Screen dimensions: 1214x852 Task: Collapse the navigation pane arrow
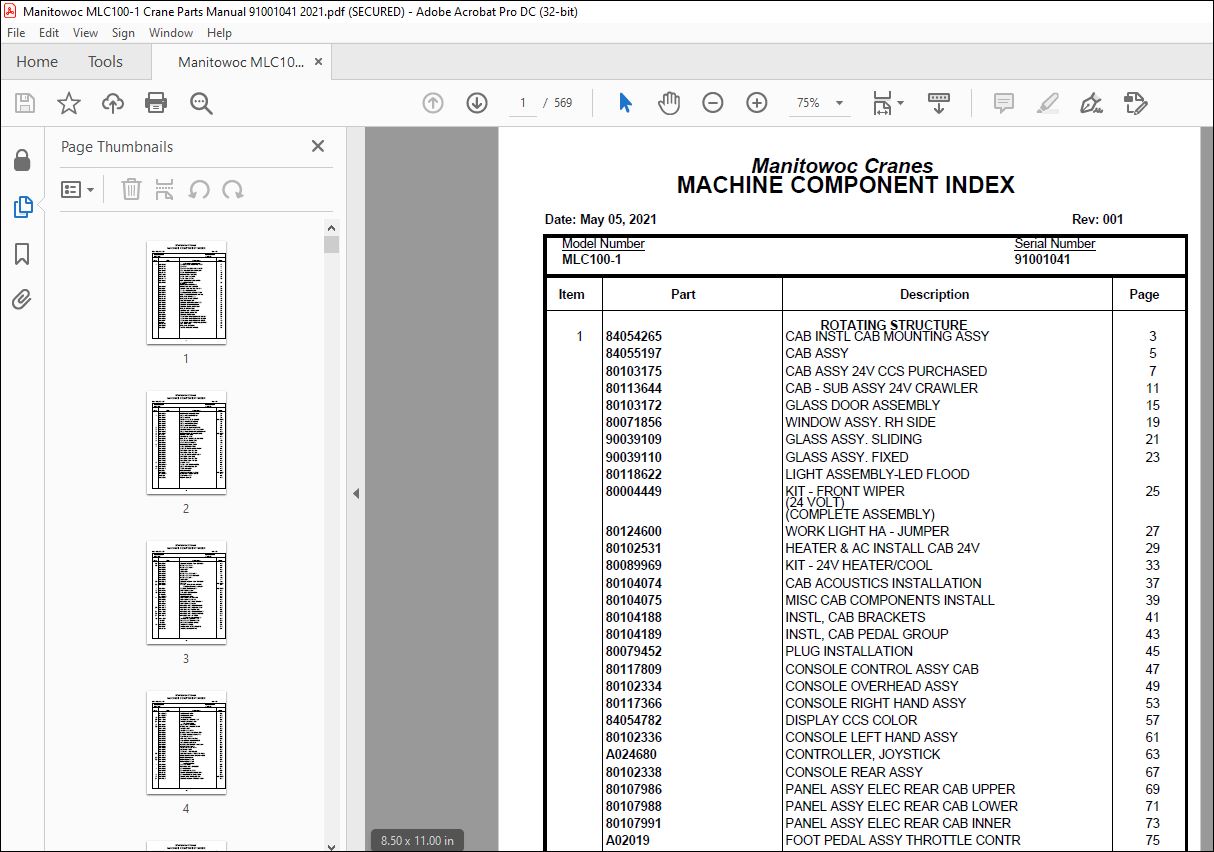click(355, 493)
